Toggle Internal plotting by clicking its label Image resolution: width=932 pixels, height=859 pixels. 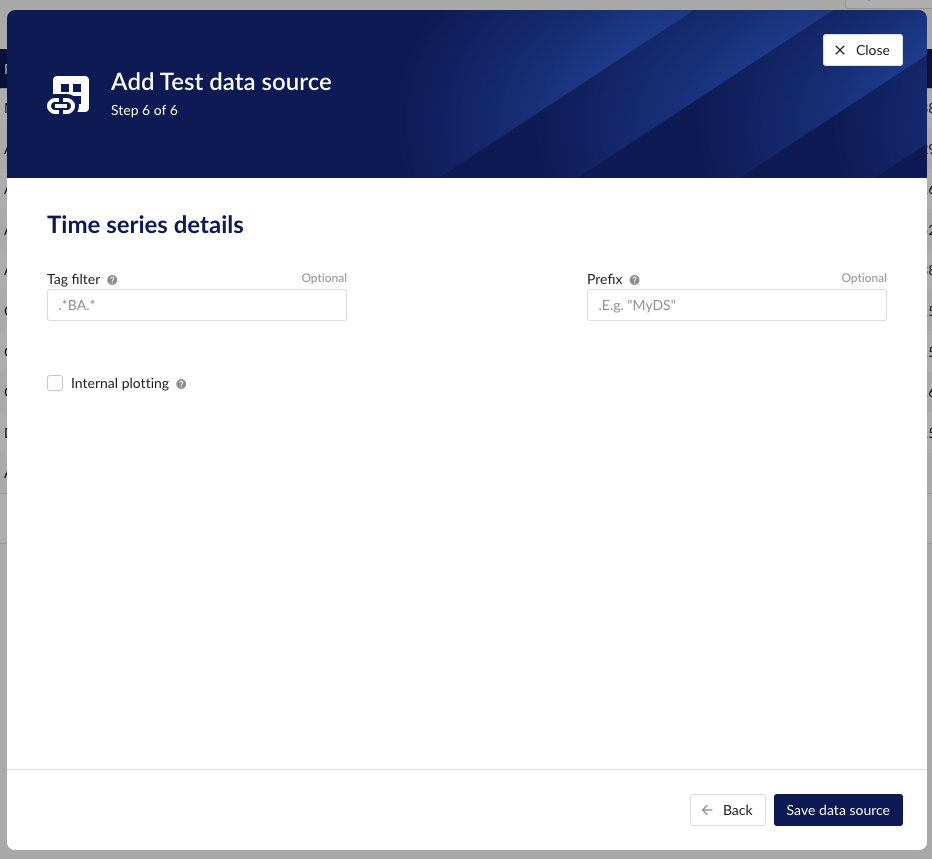pyautogui.click(x=120, y=383)
